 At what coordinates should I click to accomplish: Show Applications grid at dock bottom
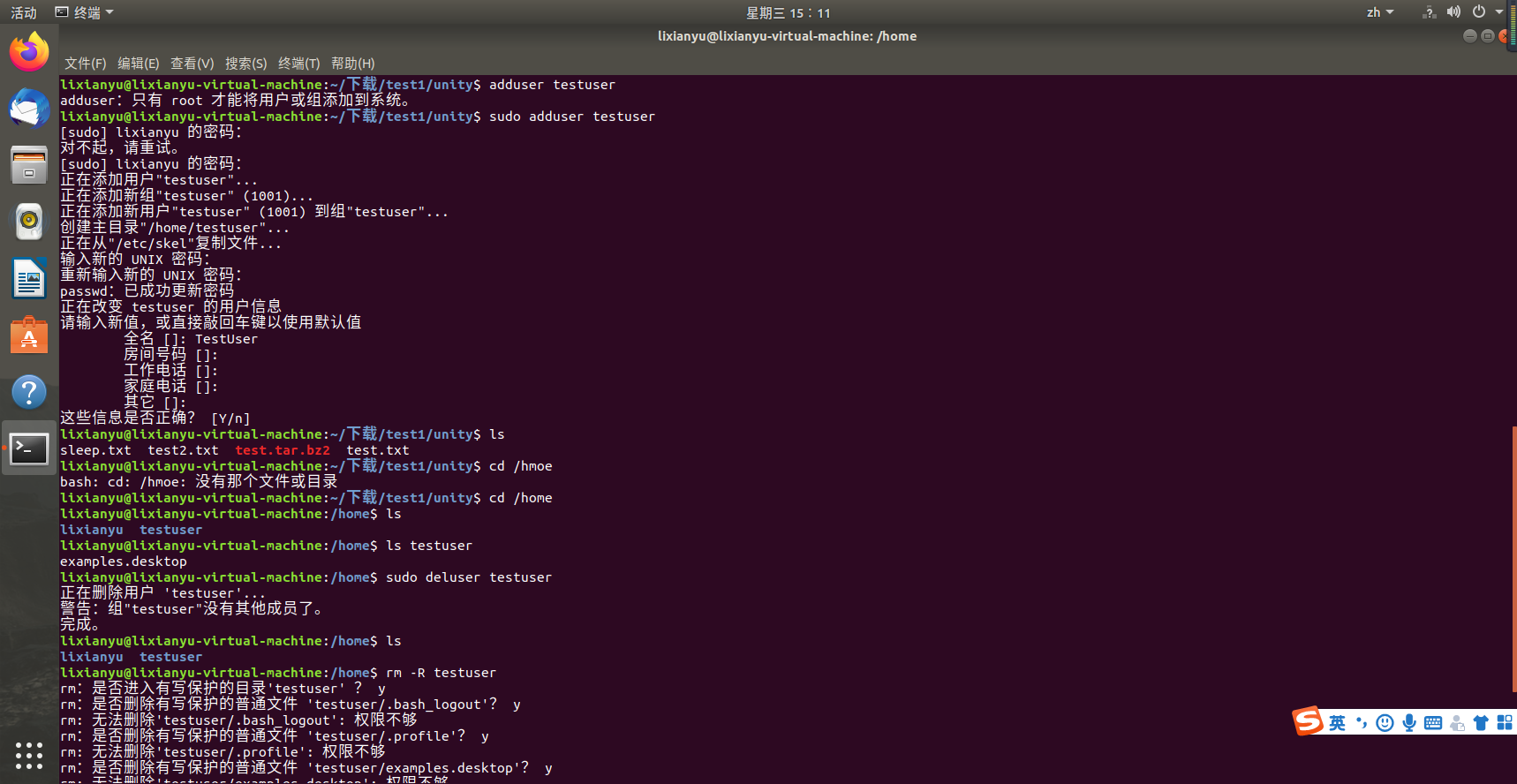(29, 755)
